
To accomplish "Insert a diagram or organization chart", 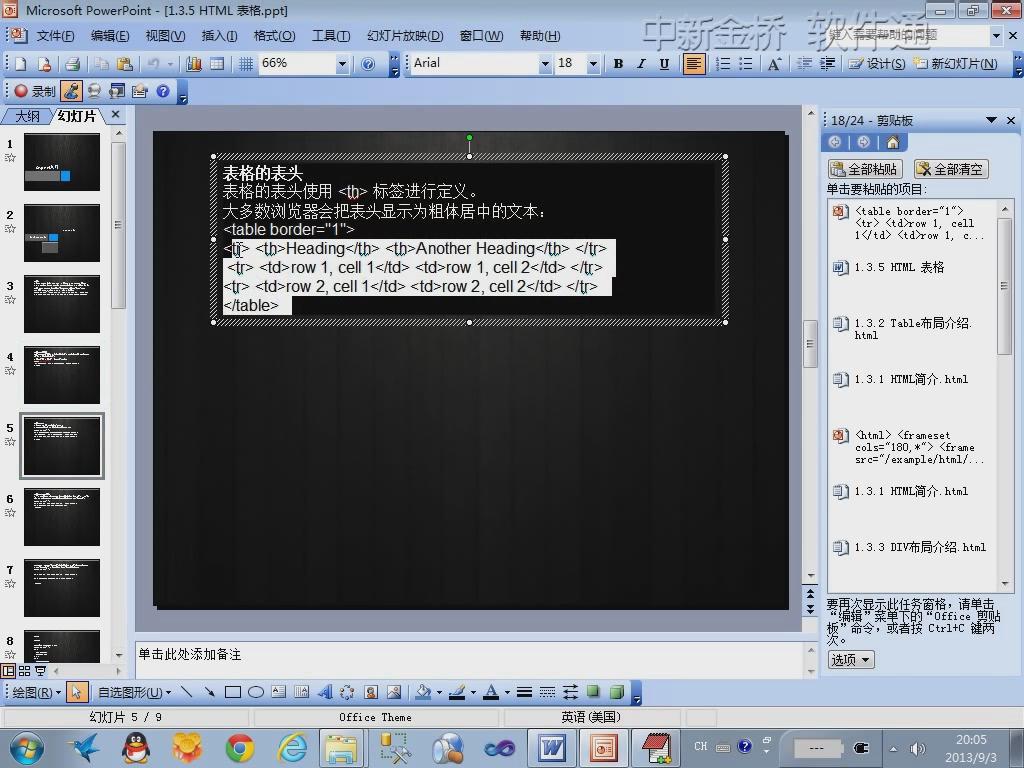I will [x=347, y=692].
